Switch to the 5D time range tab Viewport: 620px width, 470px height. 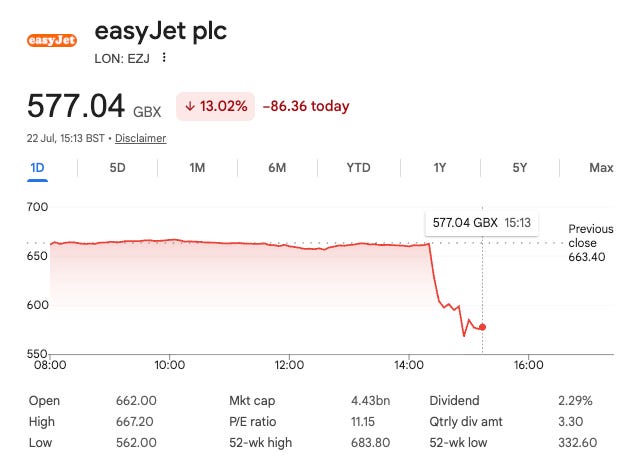[117, 168]
